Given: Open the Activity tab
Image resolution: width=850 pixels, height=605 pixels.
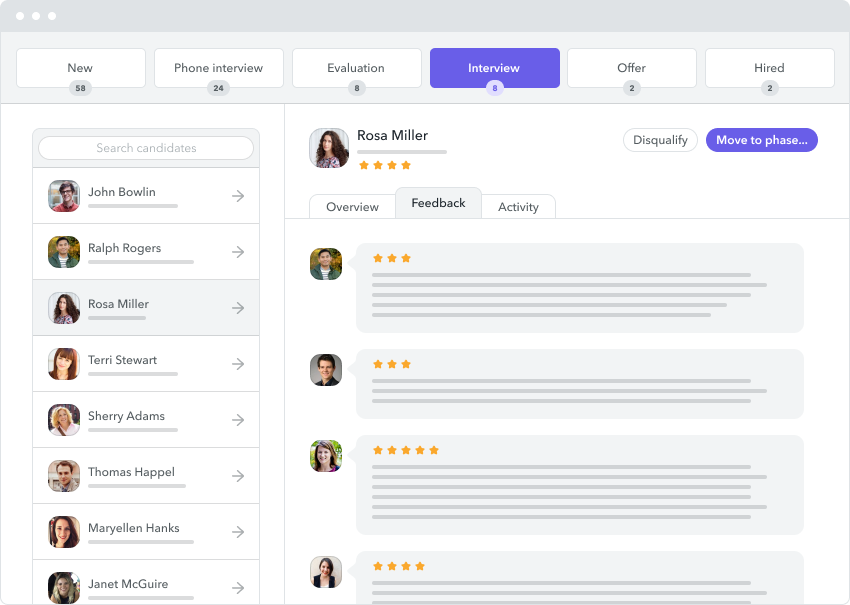Looking at the screenshot, I should coord(518,207).
